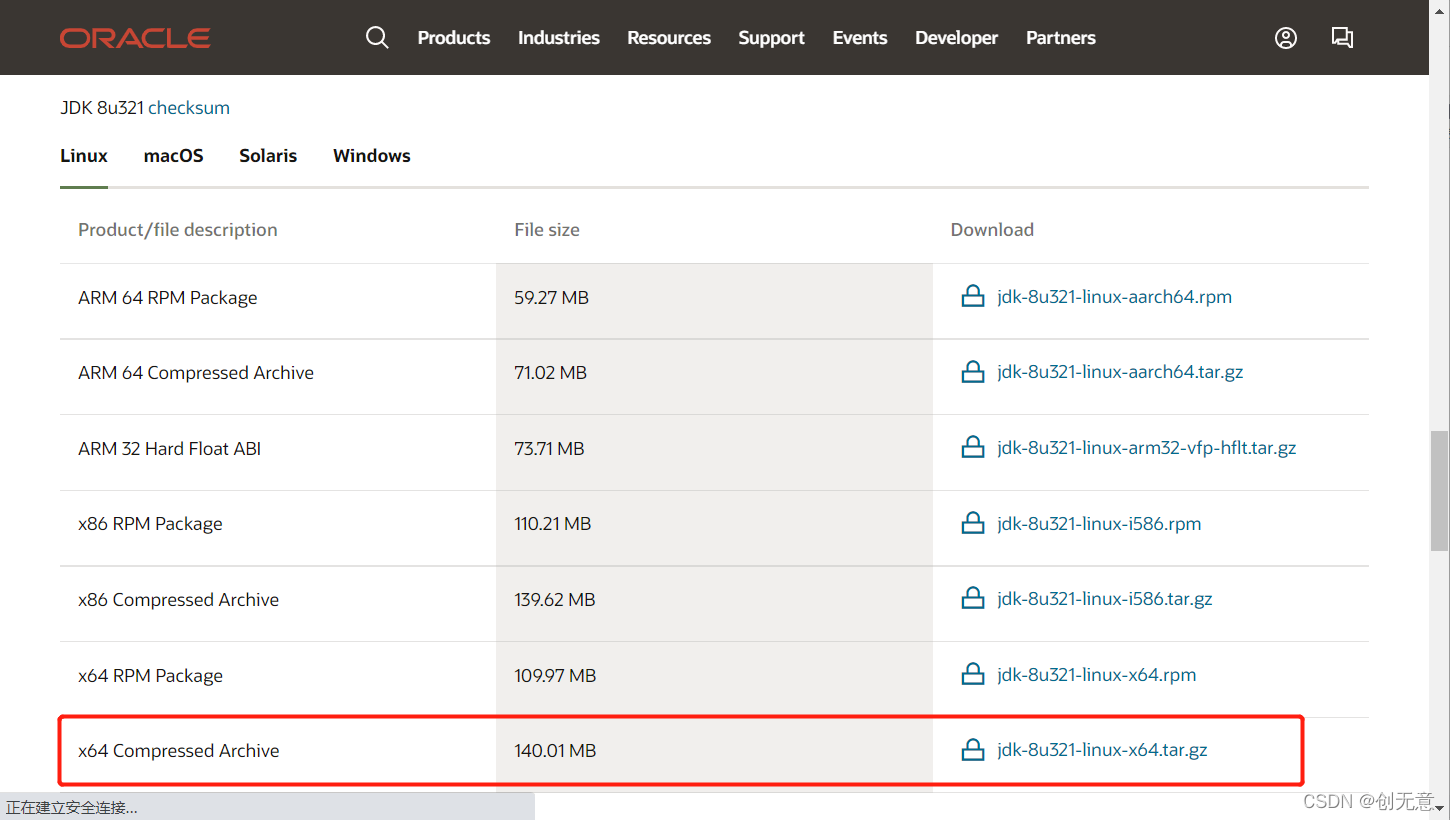The width and height of the screenshot is (1450, 820).
Task: Click 'x86 RPM Package' description
Action: point(150,524)
